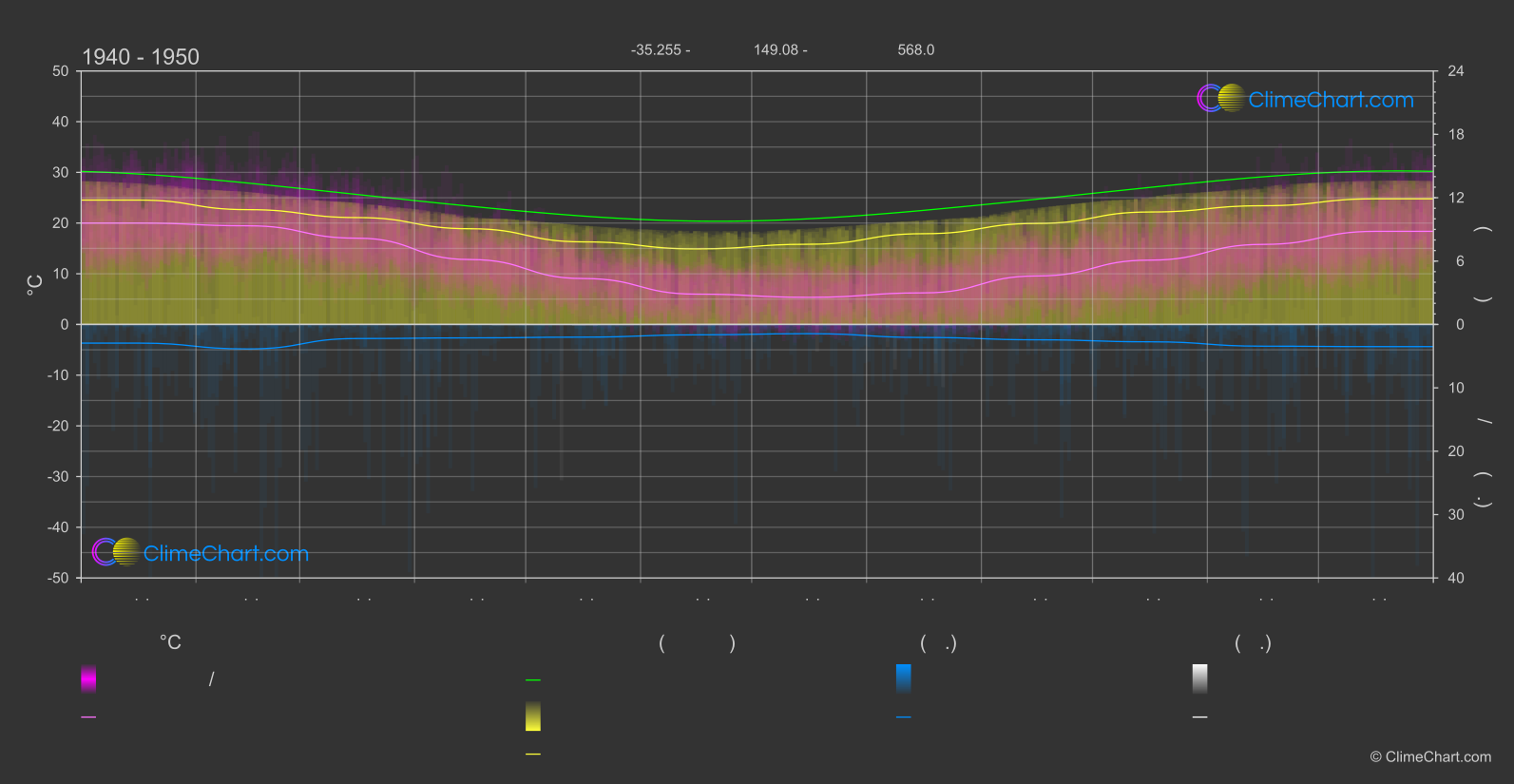Click the ClimeChart.com logo in top right
The image size is (1514, 784).
1305,99
